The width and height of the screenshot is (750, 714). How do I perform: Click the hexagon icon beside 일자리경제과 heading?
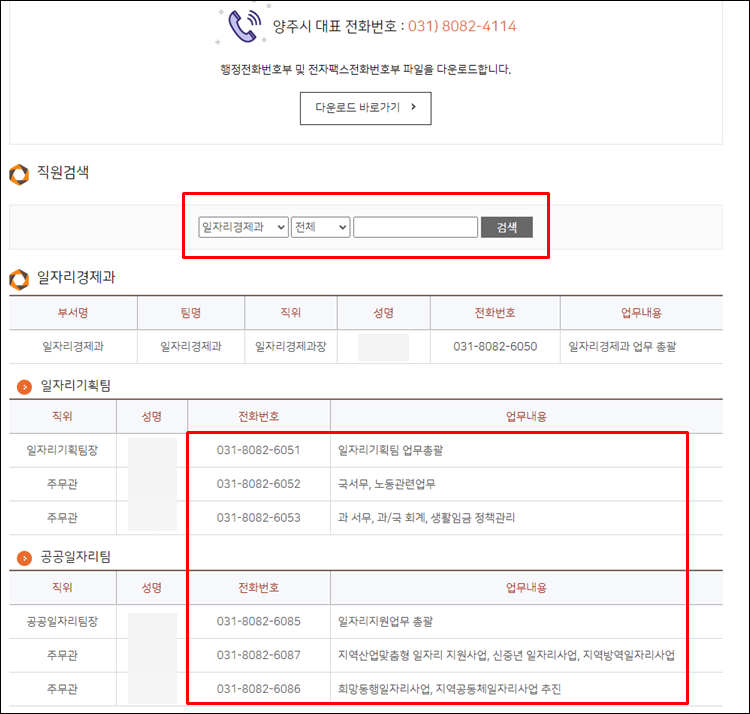19,279
